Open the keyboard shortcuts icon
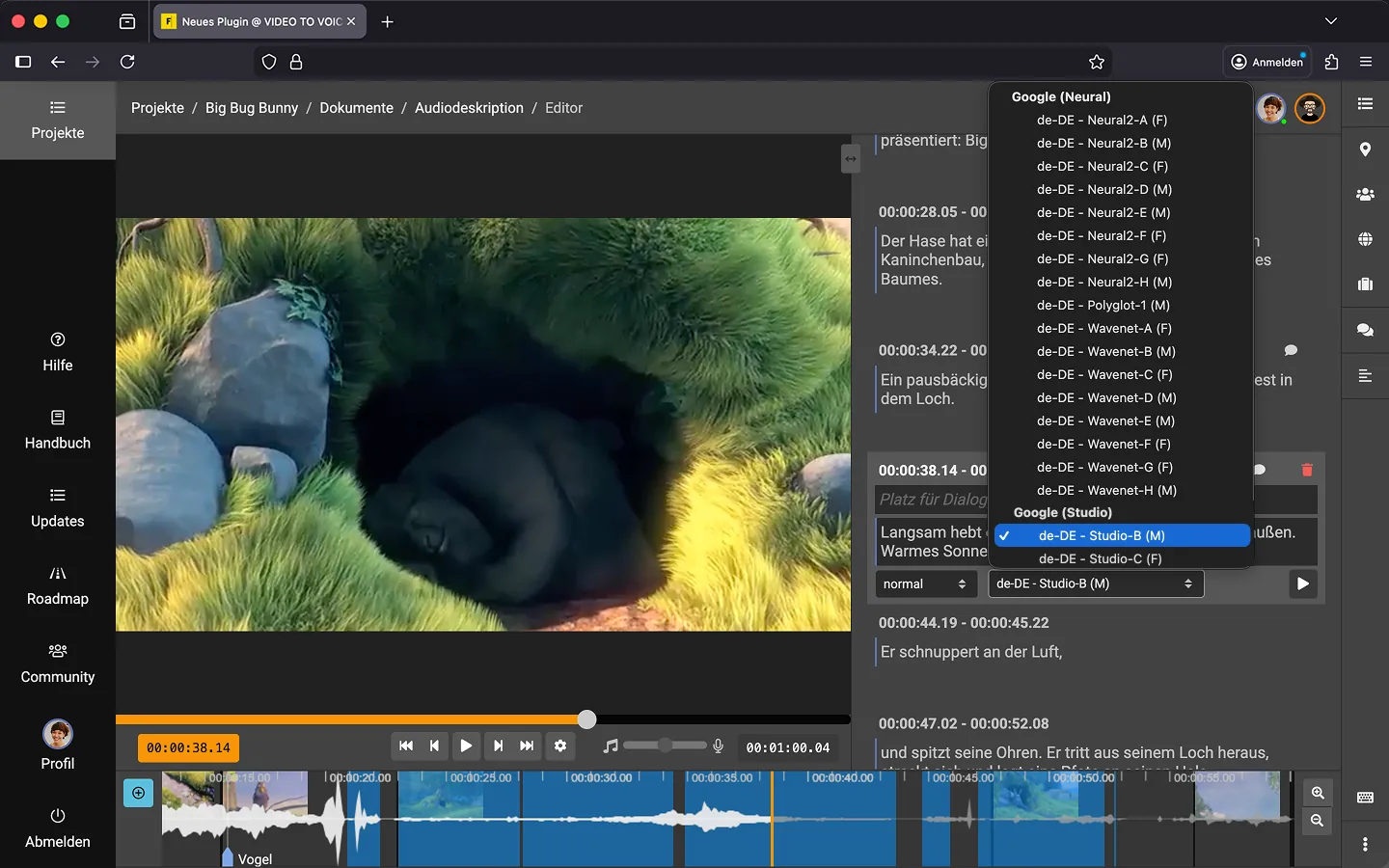The height and width of the screenshot is (868, 1389). 1365,798
